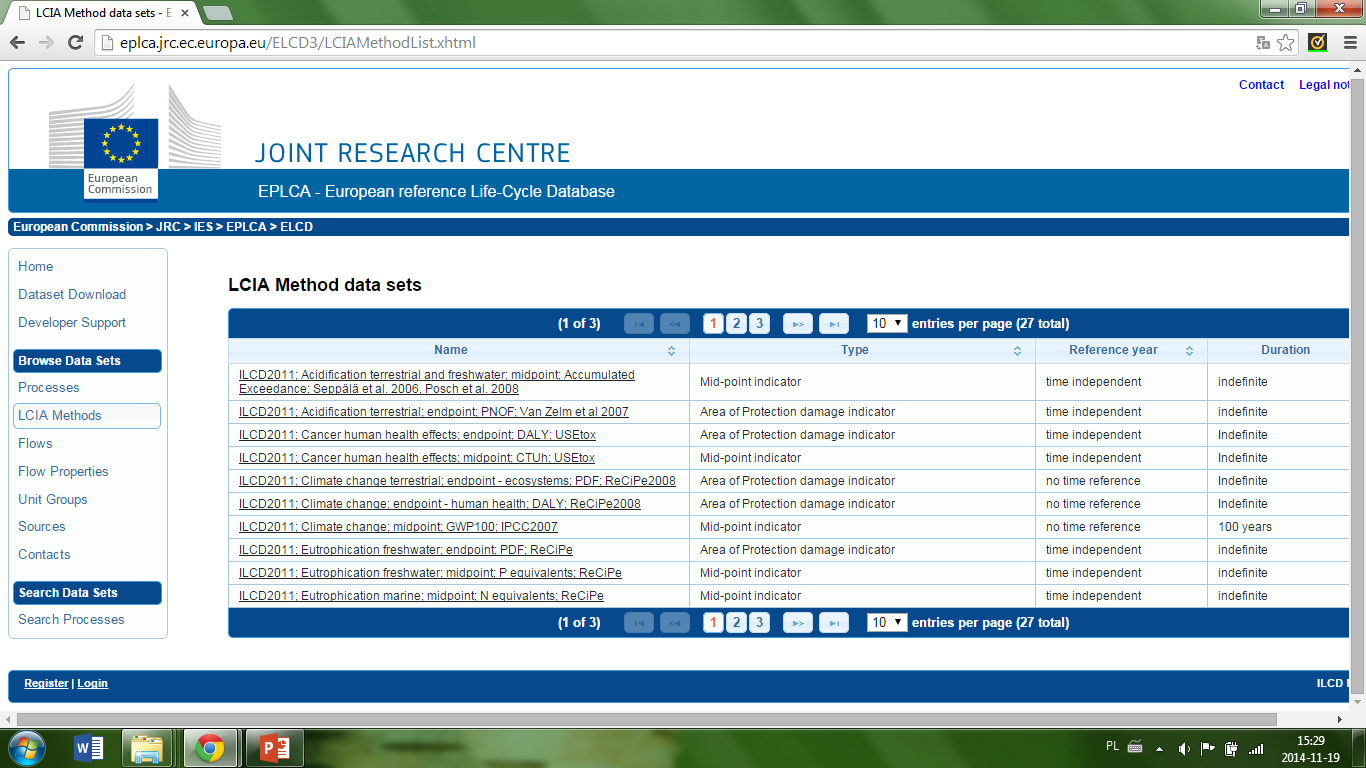Viewport: 1366px width, 768px height.
Task: Go to page 3 in bottom paginator
Action: [x=759, y=622]
